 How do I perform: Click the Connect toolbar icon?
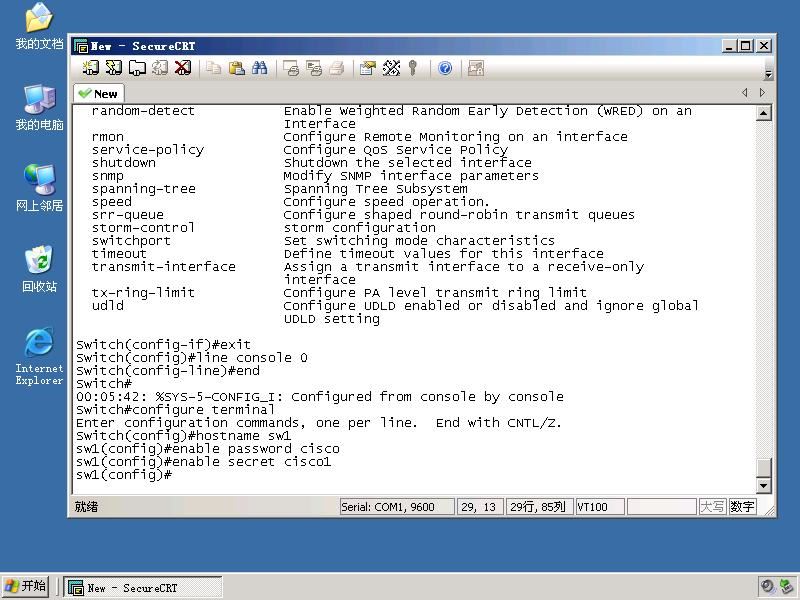coord(91,68)
